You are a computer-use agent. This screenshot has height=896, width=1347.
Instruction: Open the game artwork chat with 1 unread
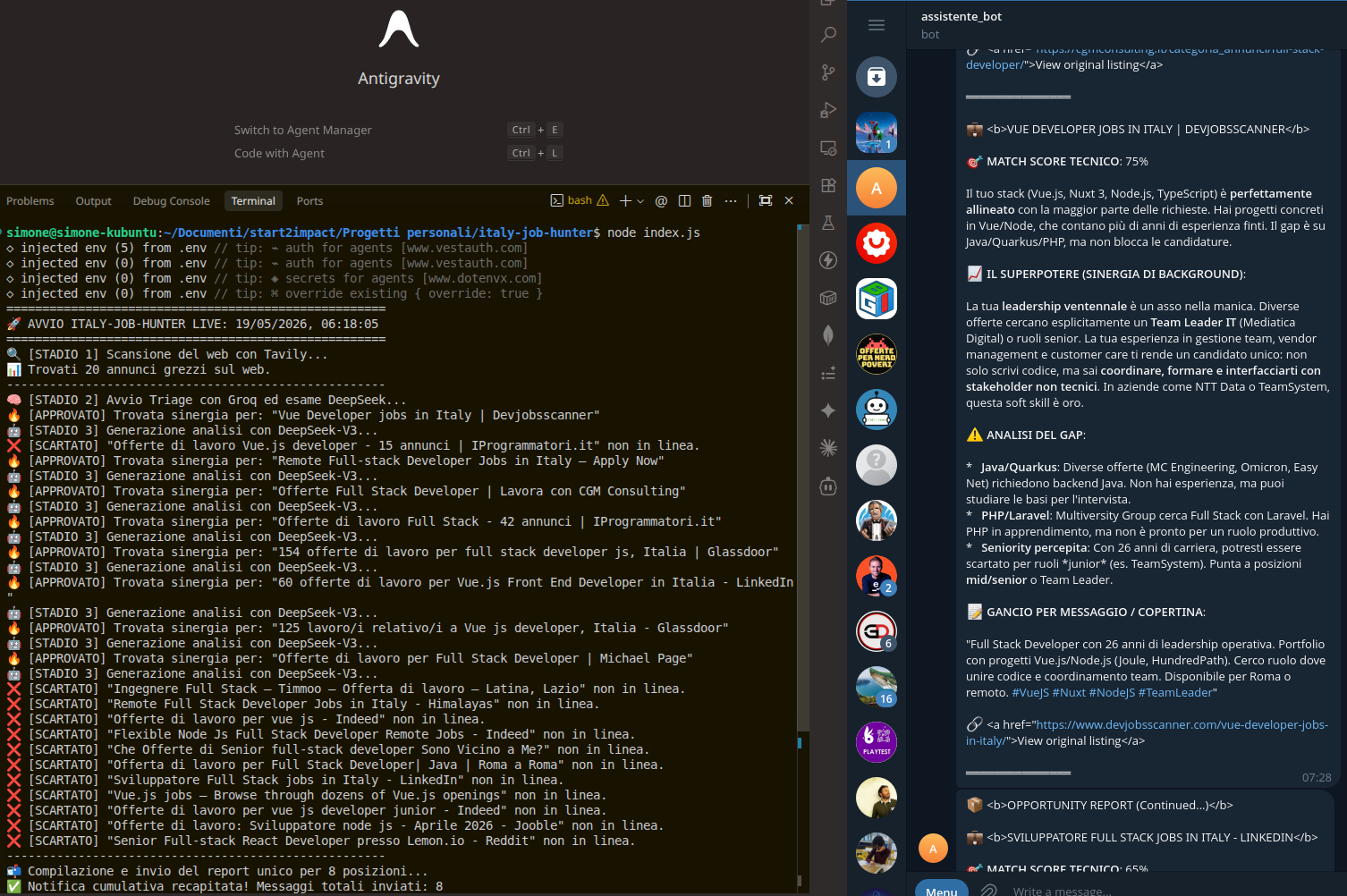click(877, 132)
